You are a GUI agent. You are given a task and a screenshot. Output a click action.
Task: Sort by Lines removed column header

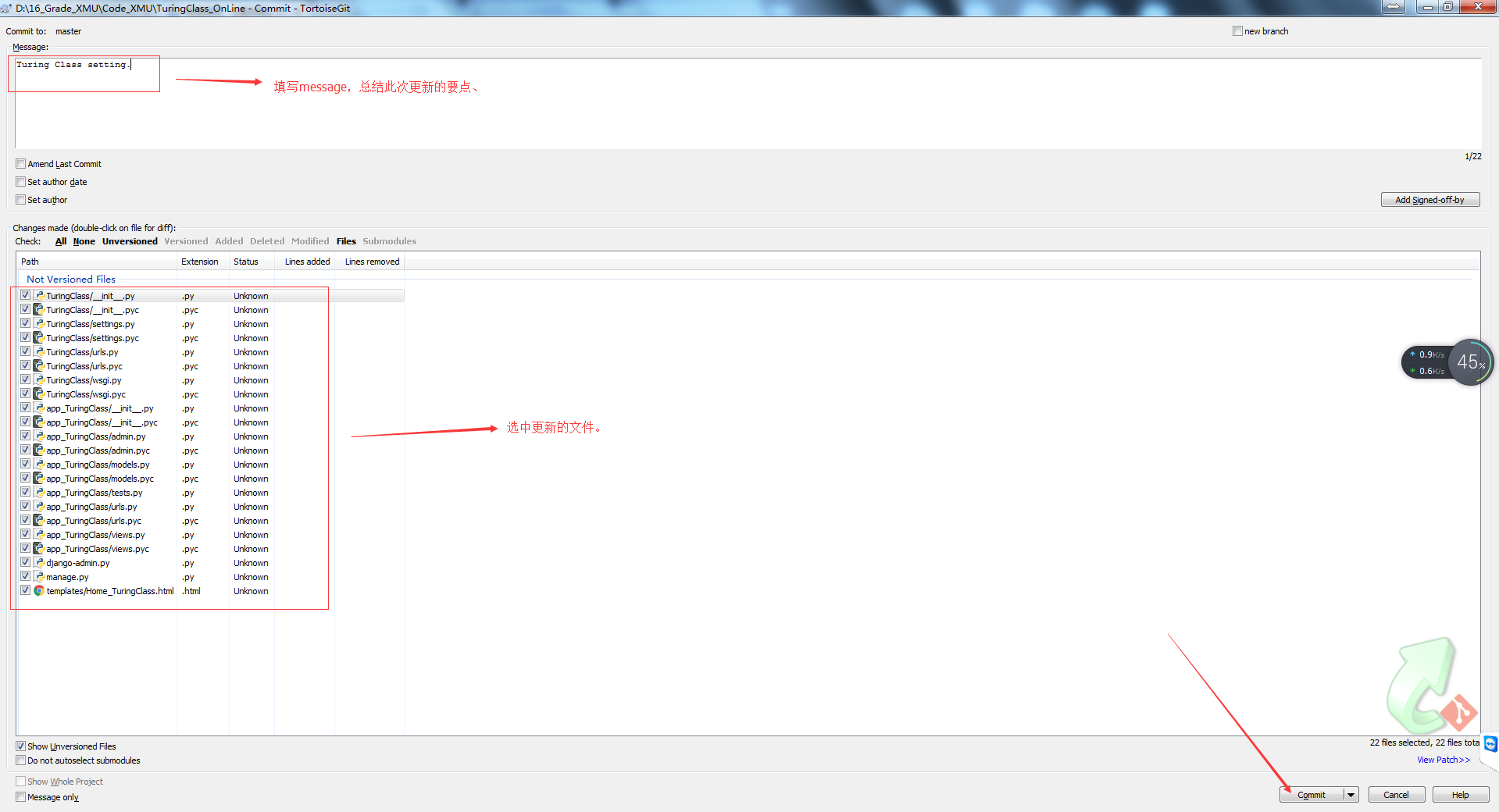pyautogui.click(x=369, y=262)
